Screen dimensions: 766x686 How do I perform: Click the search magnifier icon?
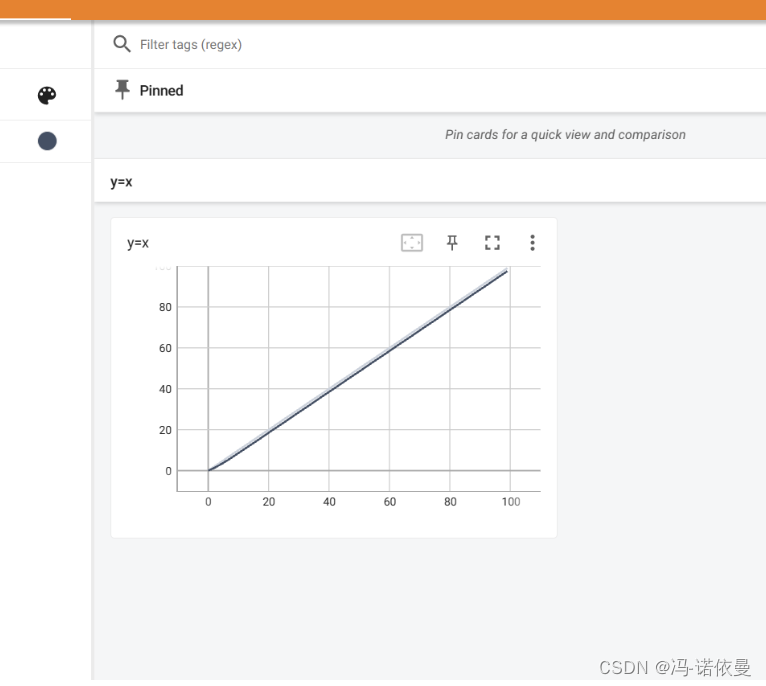pos(122,44)
